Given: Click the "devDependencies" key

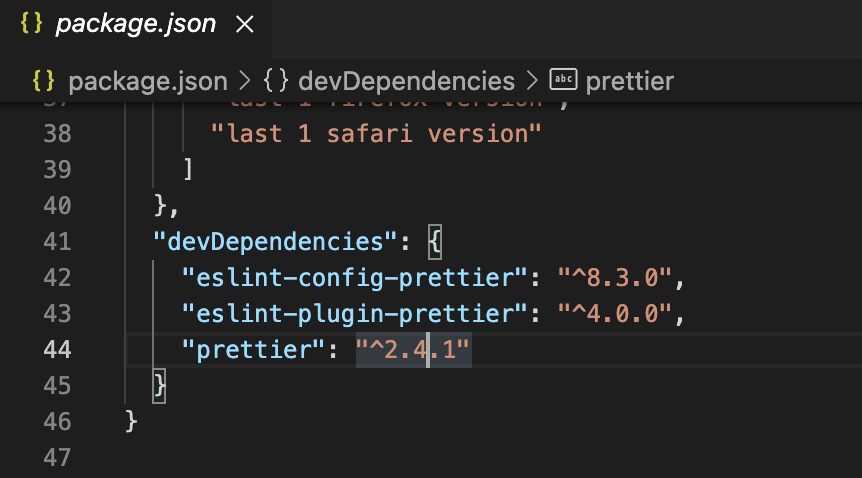Looking at the screenshot, I should coord(275,241).
